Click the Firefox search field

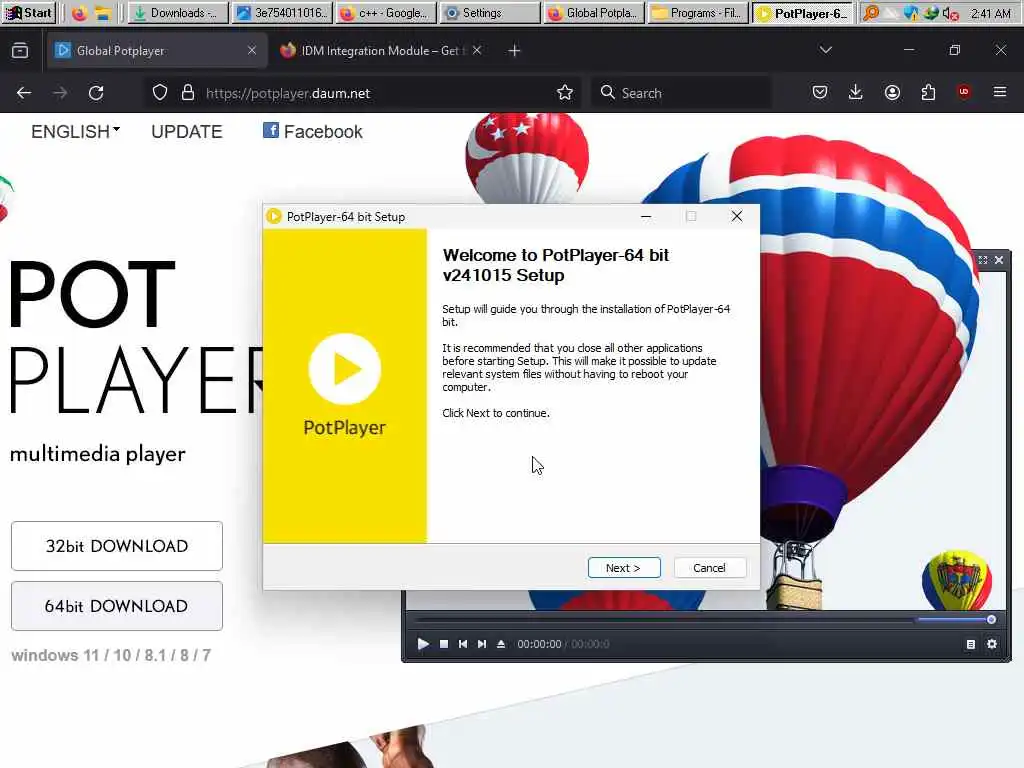point(680,93)
